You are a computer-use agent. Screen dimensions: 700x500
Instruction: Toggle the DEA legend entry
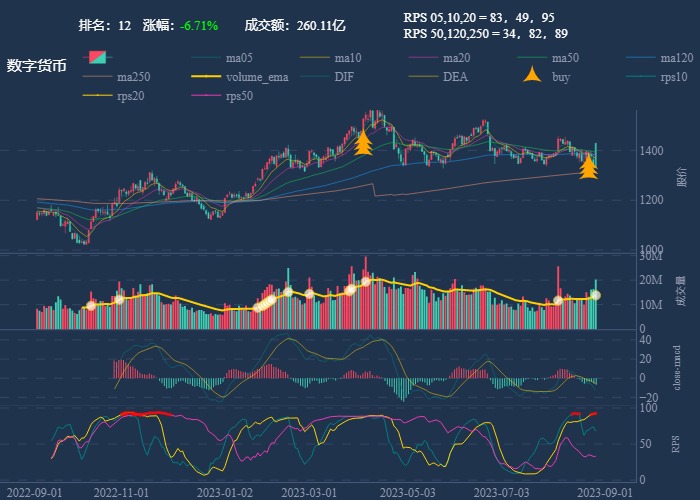(455, 76)
